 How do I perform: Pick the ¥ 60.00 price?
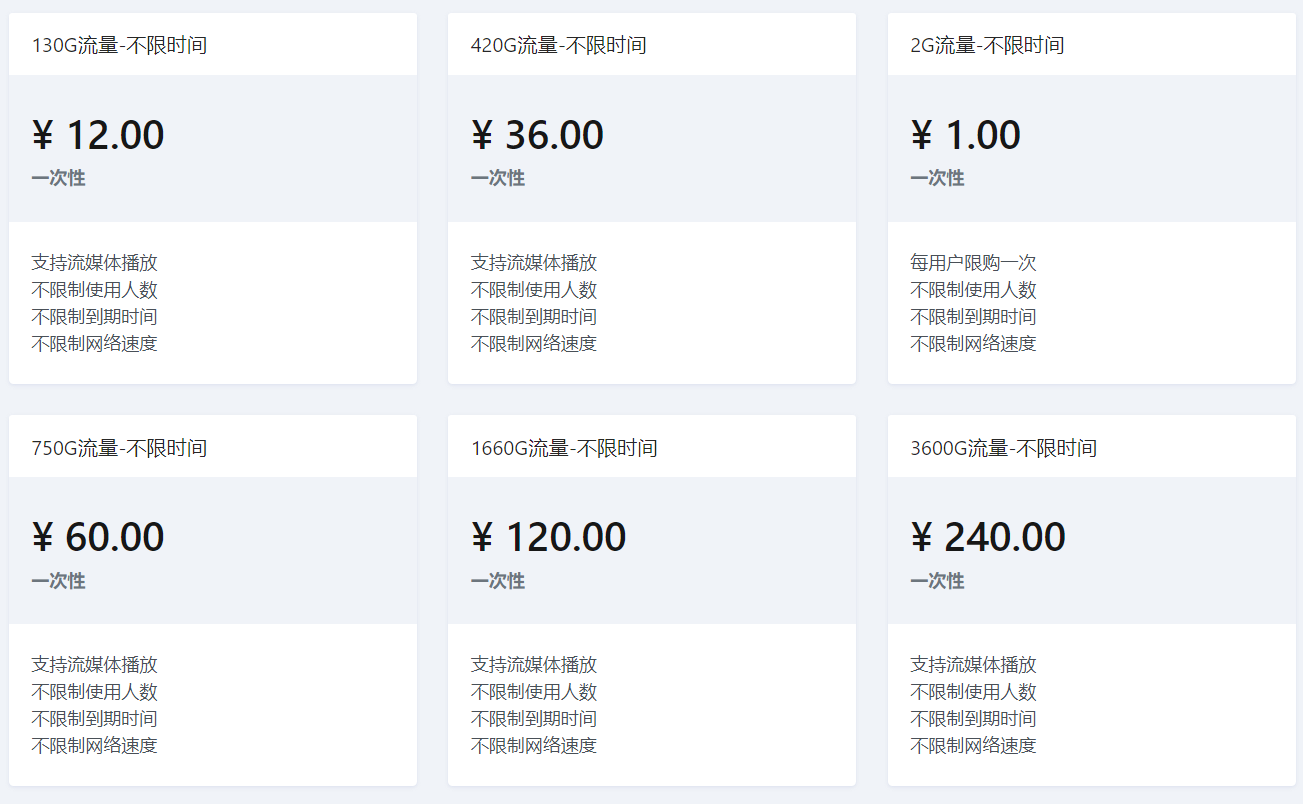(x=98, y=537)
